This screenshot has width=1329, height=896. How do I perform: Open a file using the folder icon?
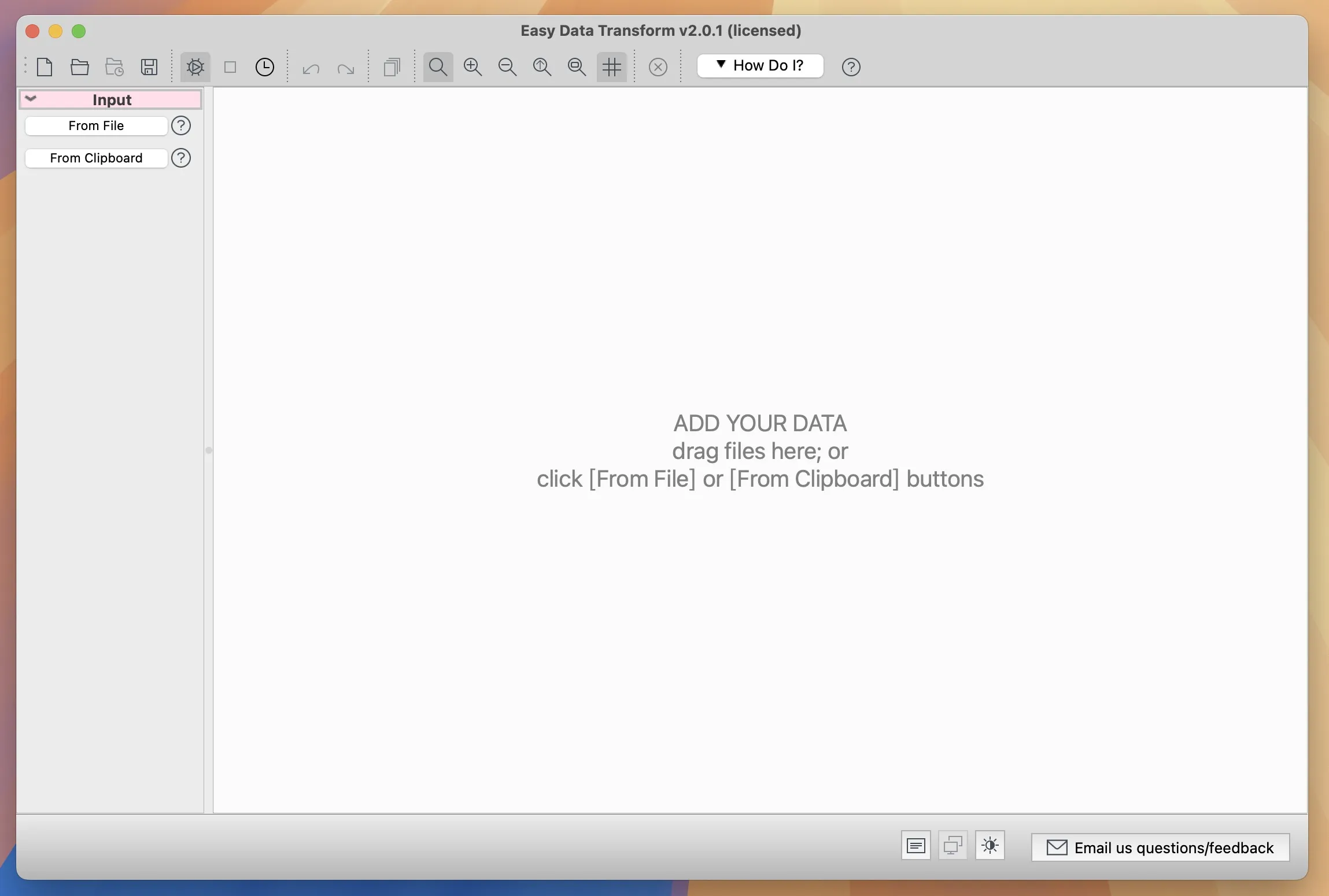tap(80, 67)
